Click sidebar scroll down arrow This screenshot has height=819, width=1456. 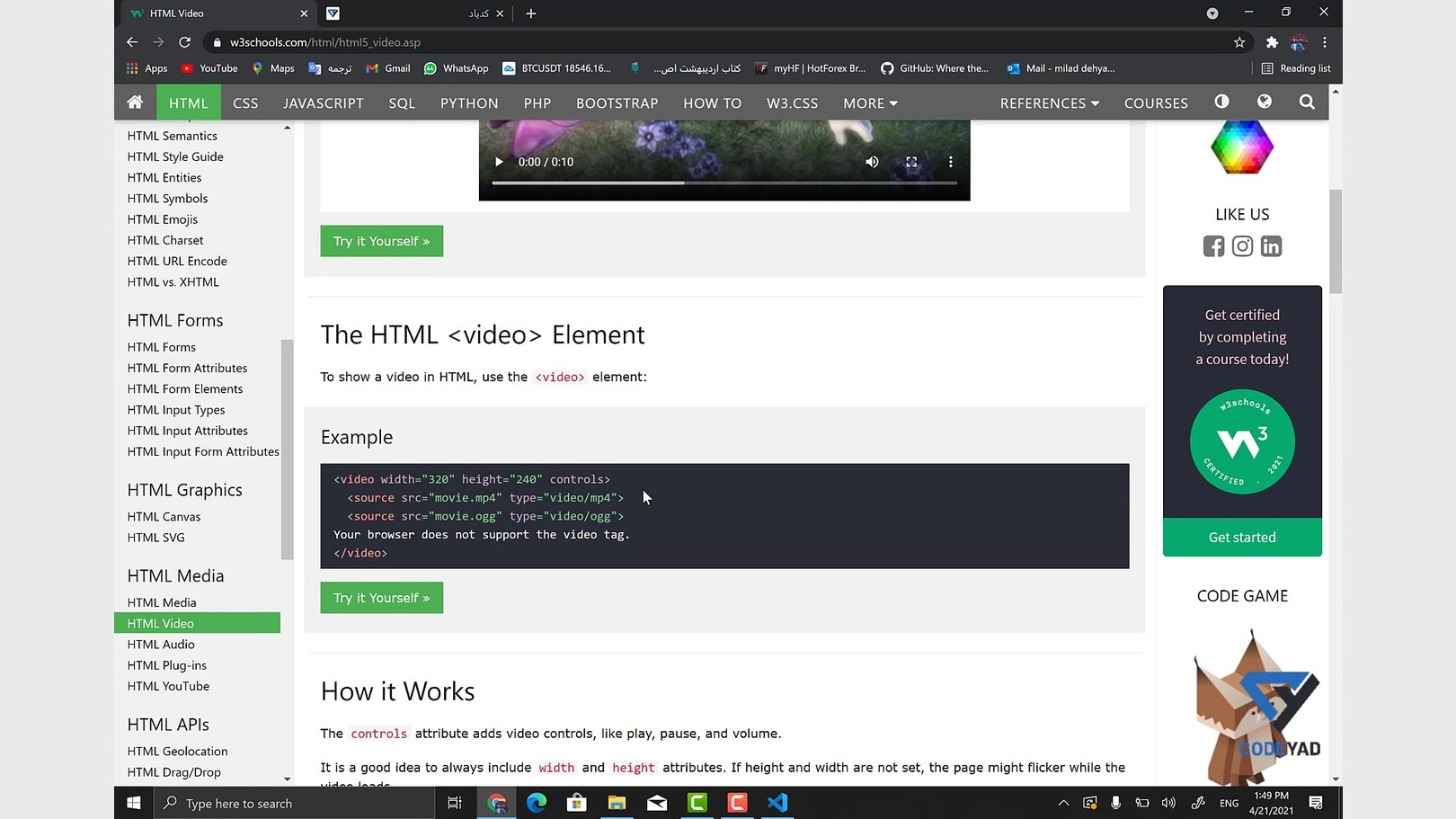(x=287, y=779)
